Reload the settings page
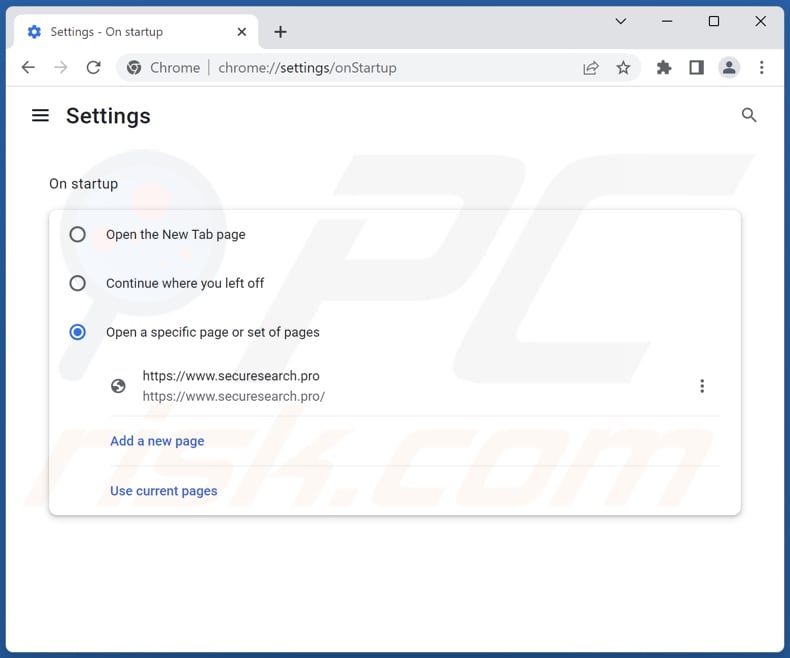This screenshot has height=658, width=790. [x=94, y=67]
